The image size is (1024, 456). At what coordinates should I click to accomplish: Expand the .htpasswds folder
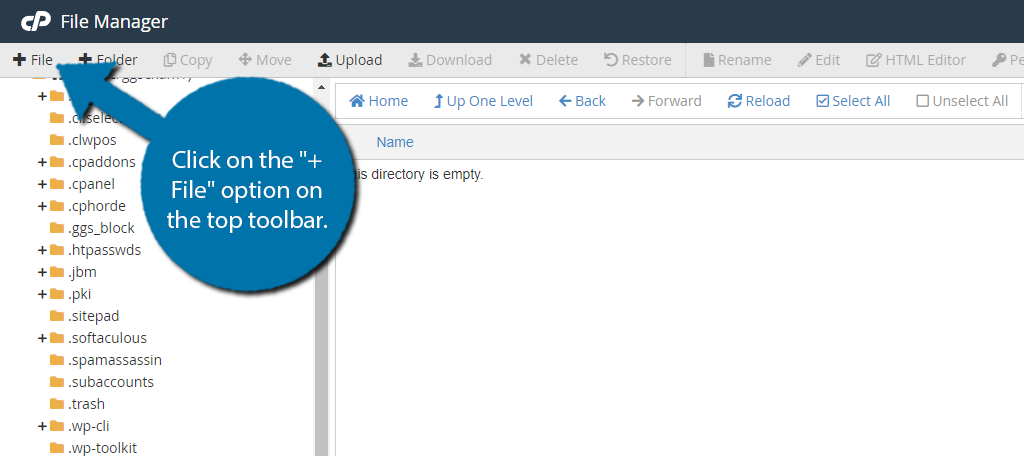[x=42, y=250]
